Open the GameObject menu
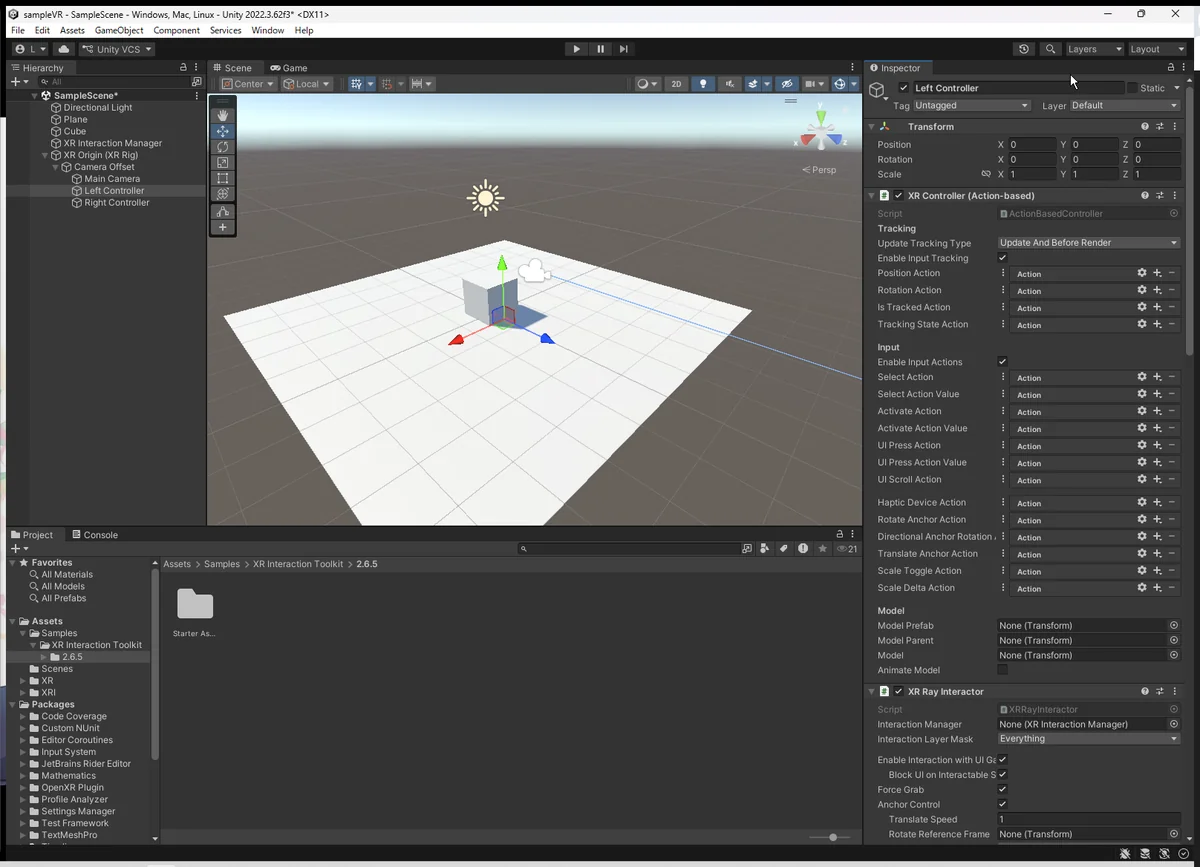The width and height of the screenshot is (1200, 867). coord(119,30)
